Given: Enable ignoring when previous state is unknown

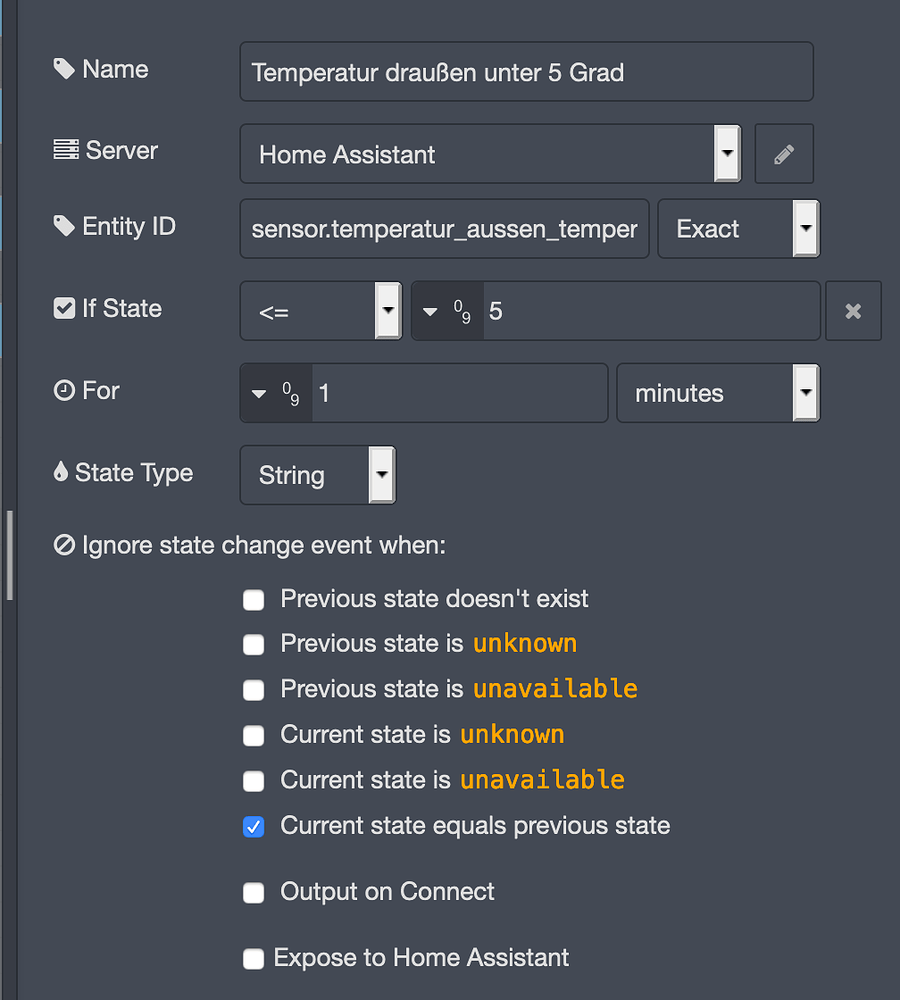Looking at the screenshot, I should point(253,644).
